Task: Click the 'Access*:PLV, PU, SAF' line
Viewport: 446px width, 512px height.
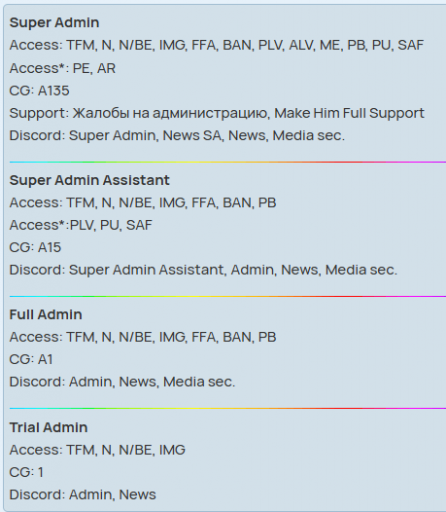Action: 81,225
